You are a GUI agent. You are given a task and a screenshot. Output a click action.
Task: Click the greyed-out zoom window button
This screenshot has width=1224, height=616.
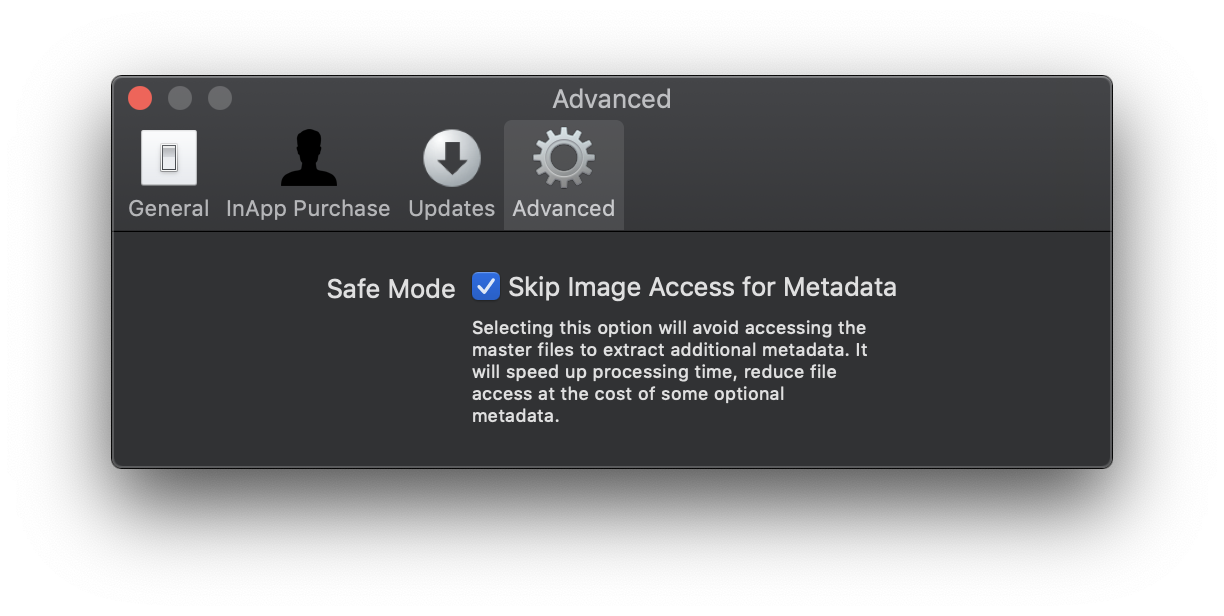[x=220, y=98]
